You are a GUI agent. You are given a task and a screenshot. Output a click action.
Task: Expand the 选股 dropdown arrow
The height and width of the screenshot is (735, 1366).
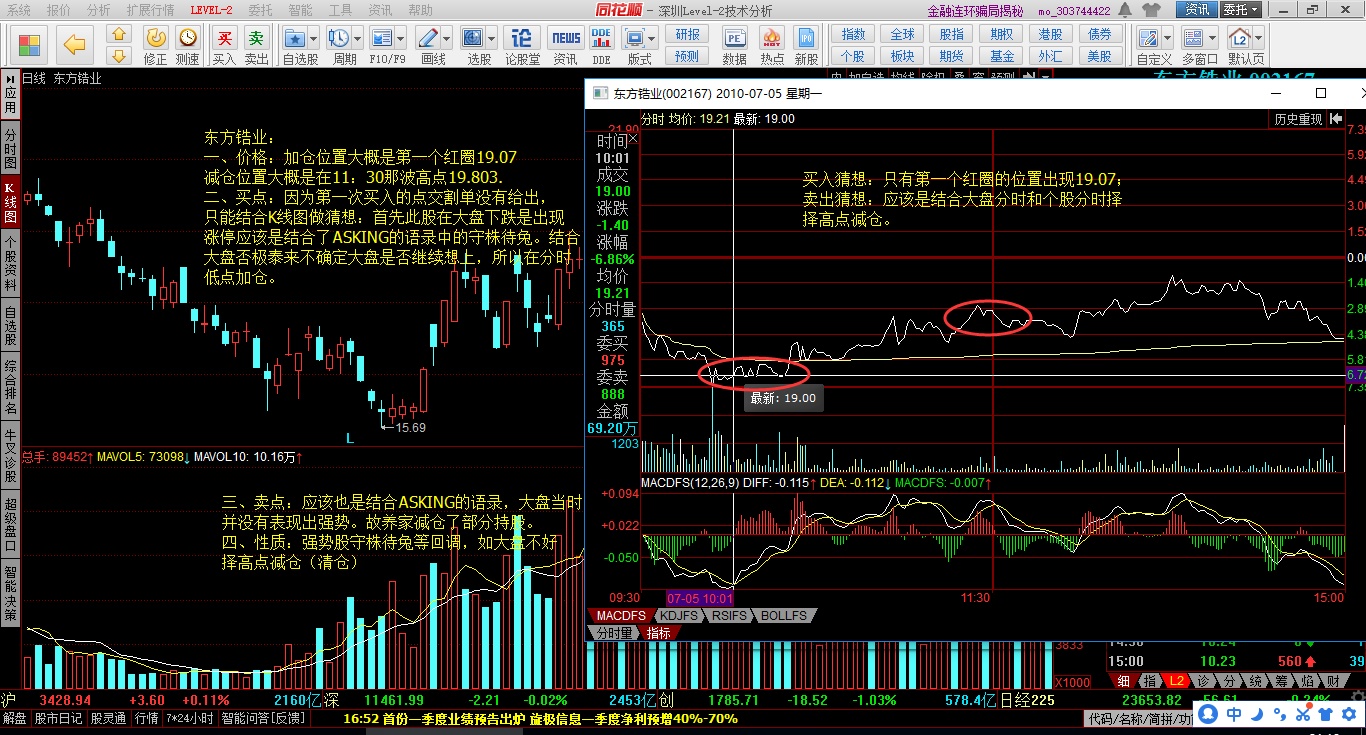point(491,38)
